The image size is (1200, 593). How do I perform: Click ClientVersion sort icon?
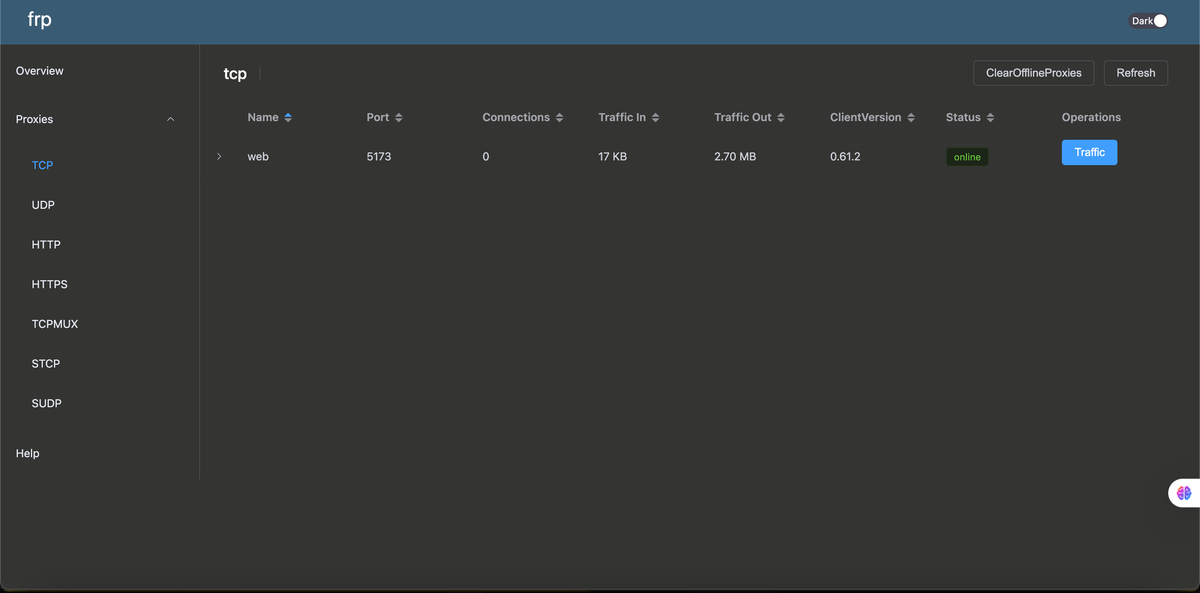pyautogui.click(x=911, y=118)
